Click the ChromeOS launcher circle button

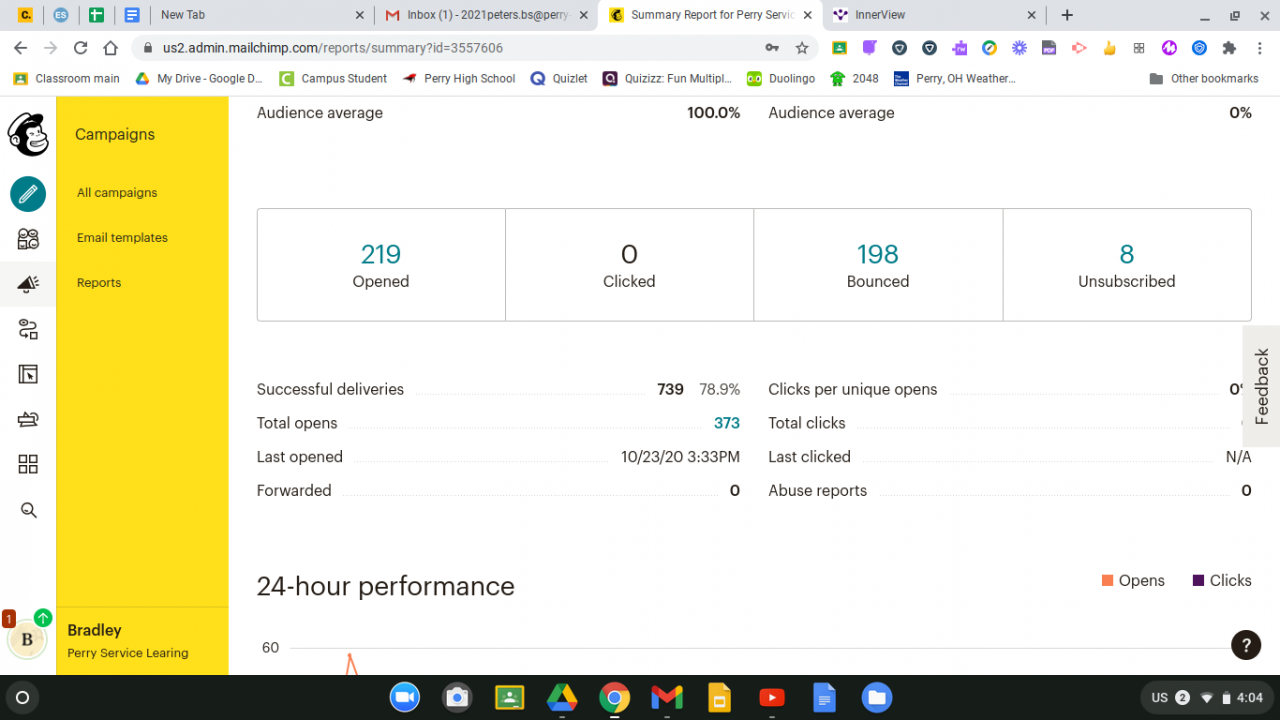(23, 697)
